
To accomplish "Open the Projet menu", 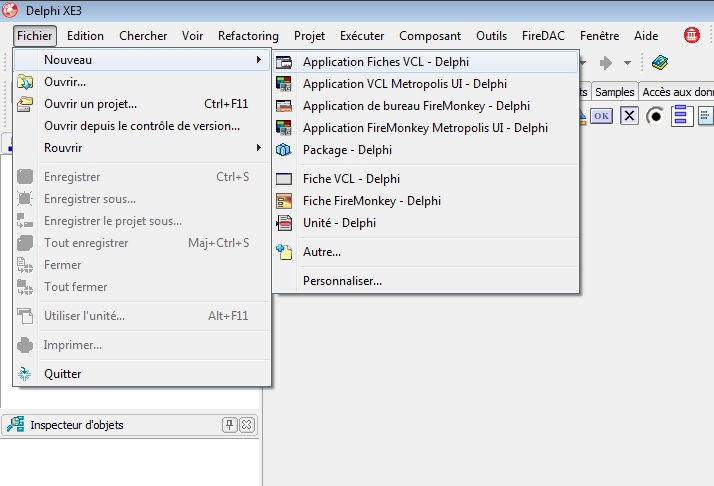I will pyautogui.click(x=309, y=36).
